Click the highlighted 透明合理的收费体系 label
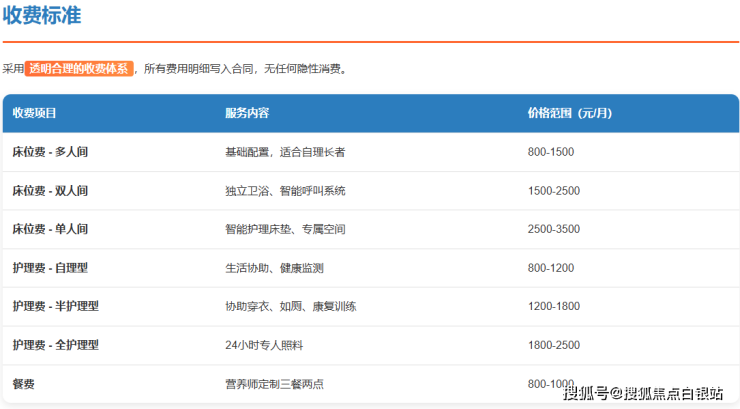740x409 pixels. click(x=79, y=69)
